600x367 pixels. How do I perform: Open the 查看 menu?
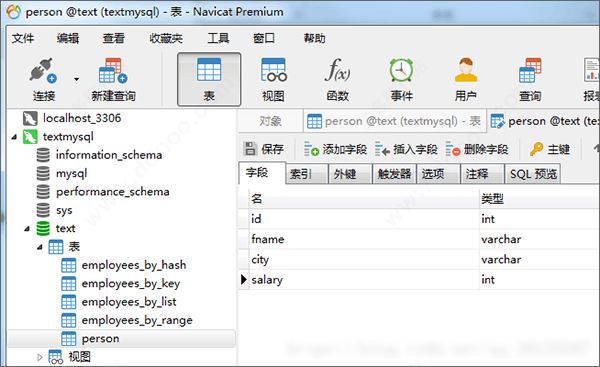coord(114,38)
